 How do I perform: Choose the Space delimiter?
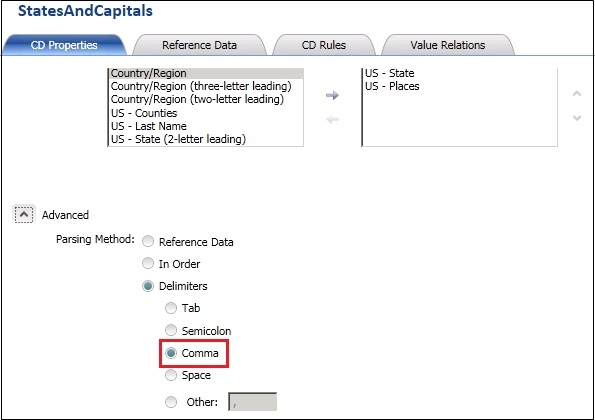(171, 375)
